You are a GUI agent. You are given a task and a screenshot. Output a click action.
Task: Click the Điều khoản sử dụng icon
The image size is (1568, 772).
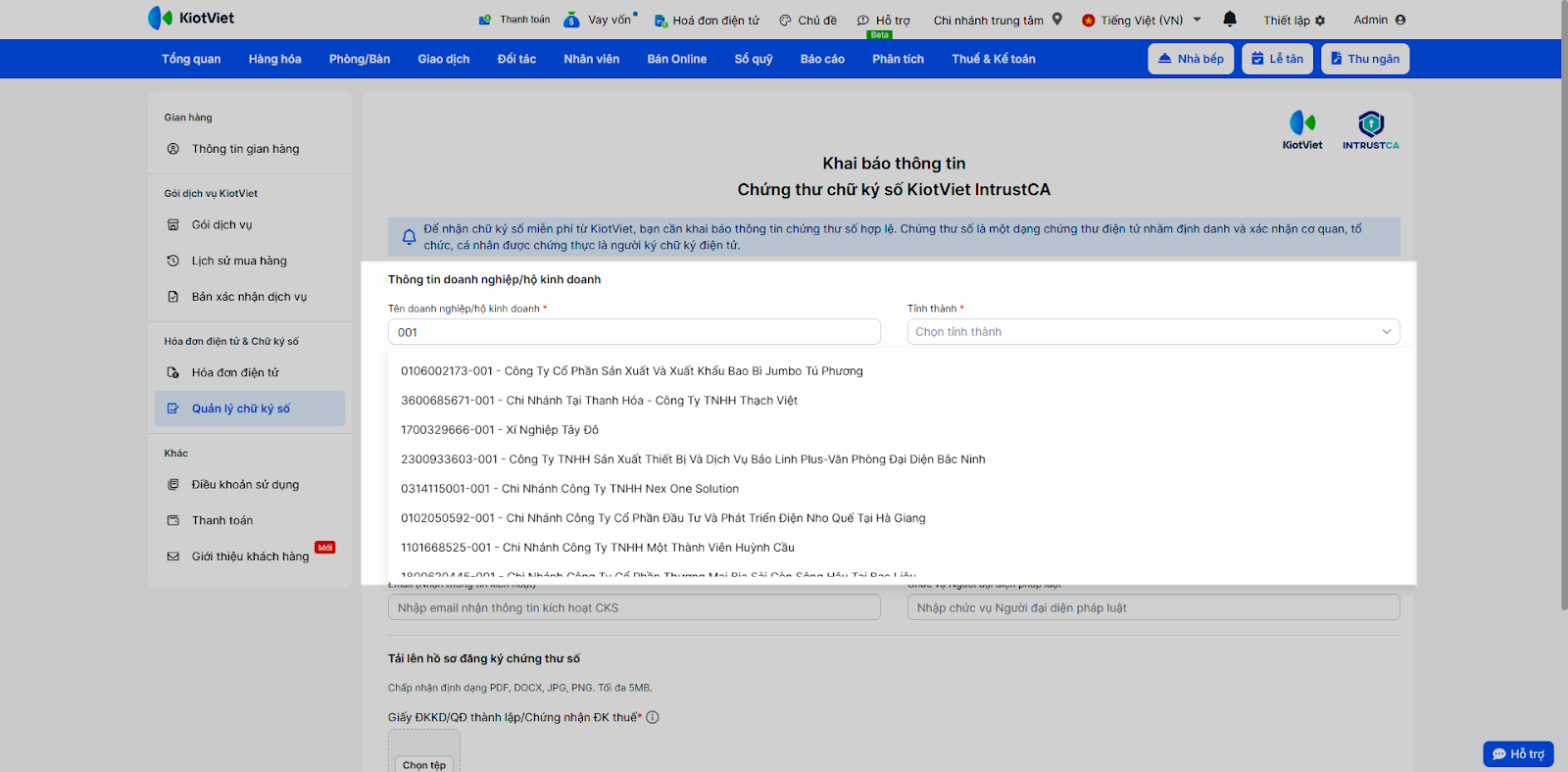coord(173,484)
